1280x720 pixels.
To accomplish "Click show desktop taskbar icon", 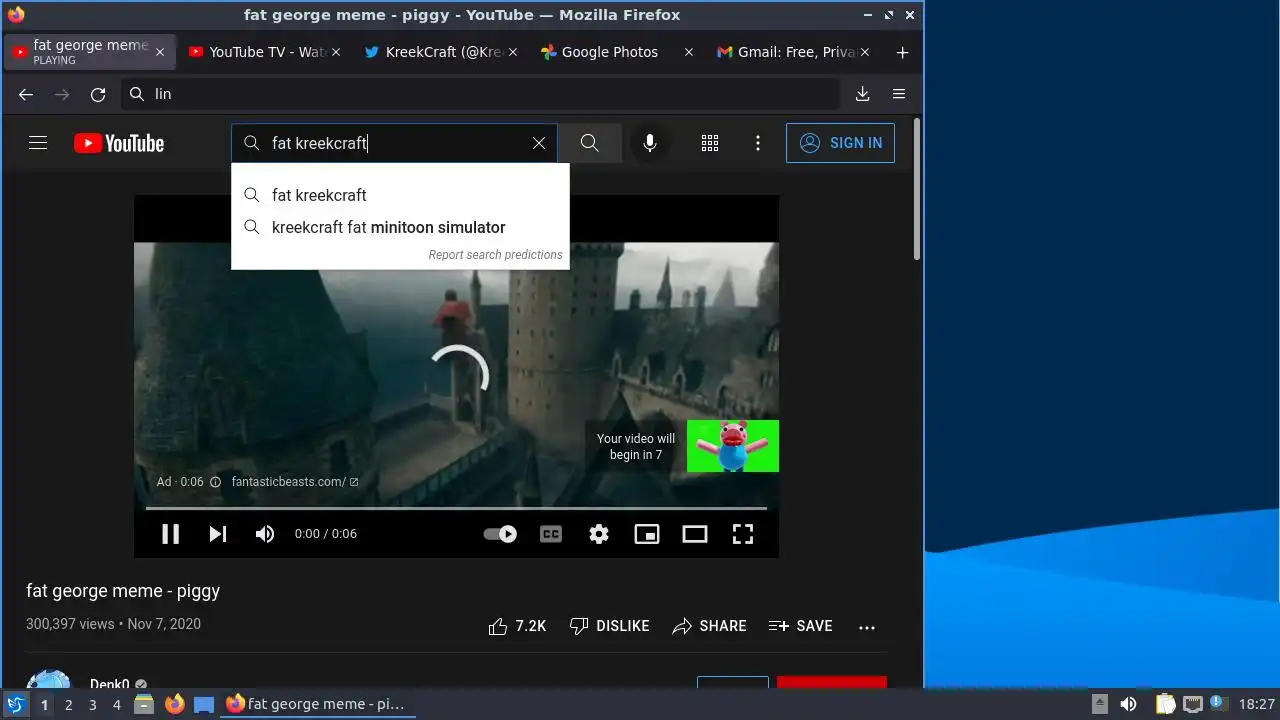I will pos(204,704).
